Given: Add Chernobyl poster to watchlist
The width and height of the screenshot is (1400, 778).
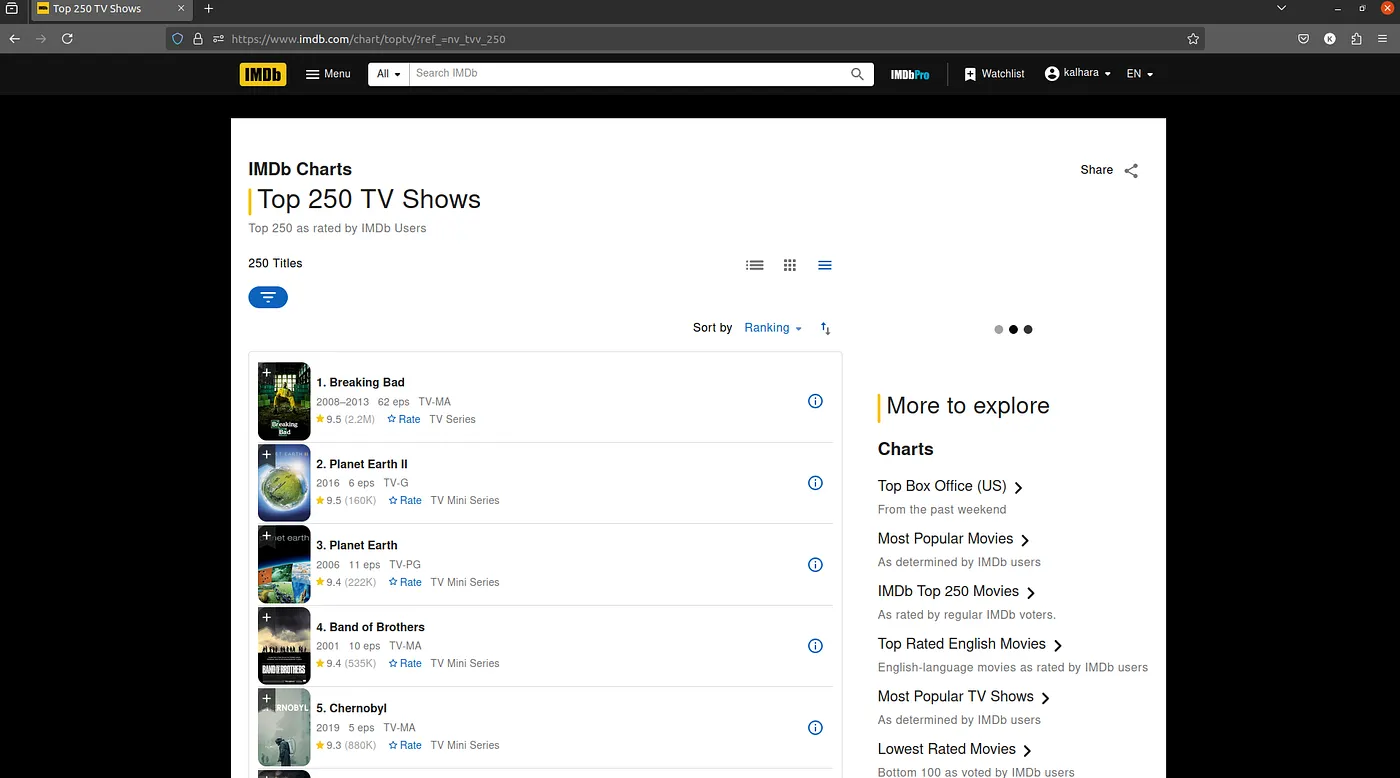Looking at the screenshot, I should 267,699.
